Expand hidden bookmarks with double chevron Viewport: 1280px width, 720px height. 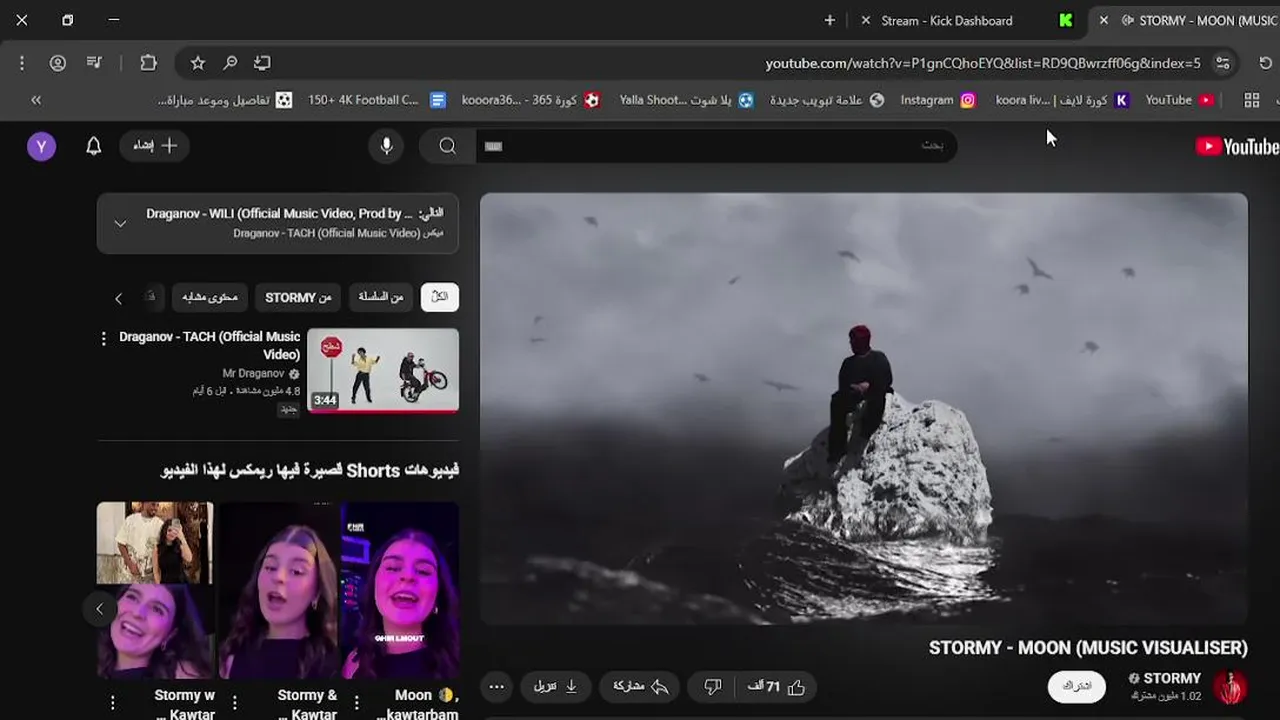tap(36, 100)
